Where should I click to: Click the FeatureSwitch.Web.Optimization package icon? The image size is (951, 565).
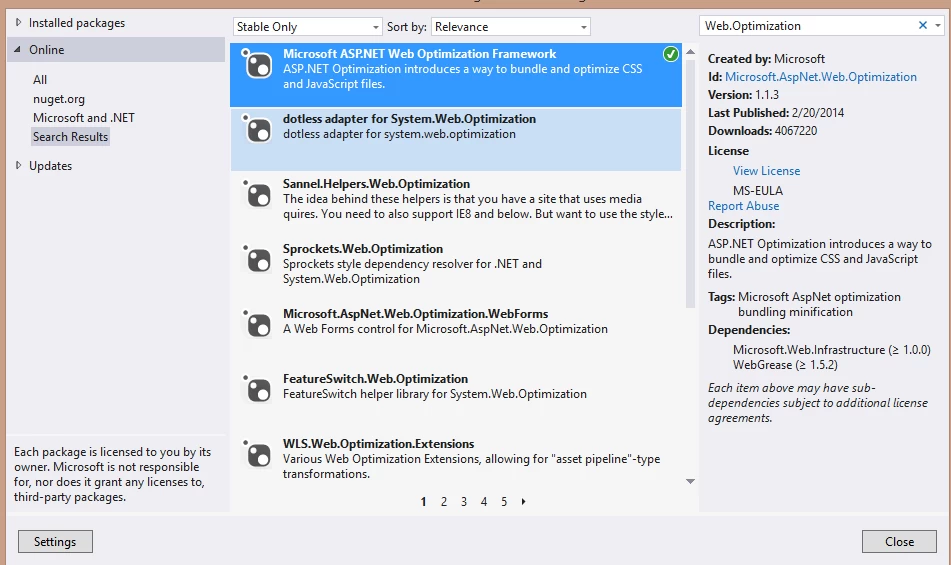pyautogui.click(x=257, y=388)
